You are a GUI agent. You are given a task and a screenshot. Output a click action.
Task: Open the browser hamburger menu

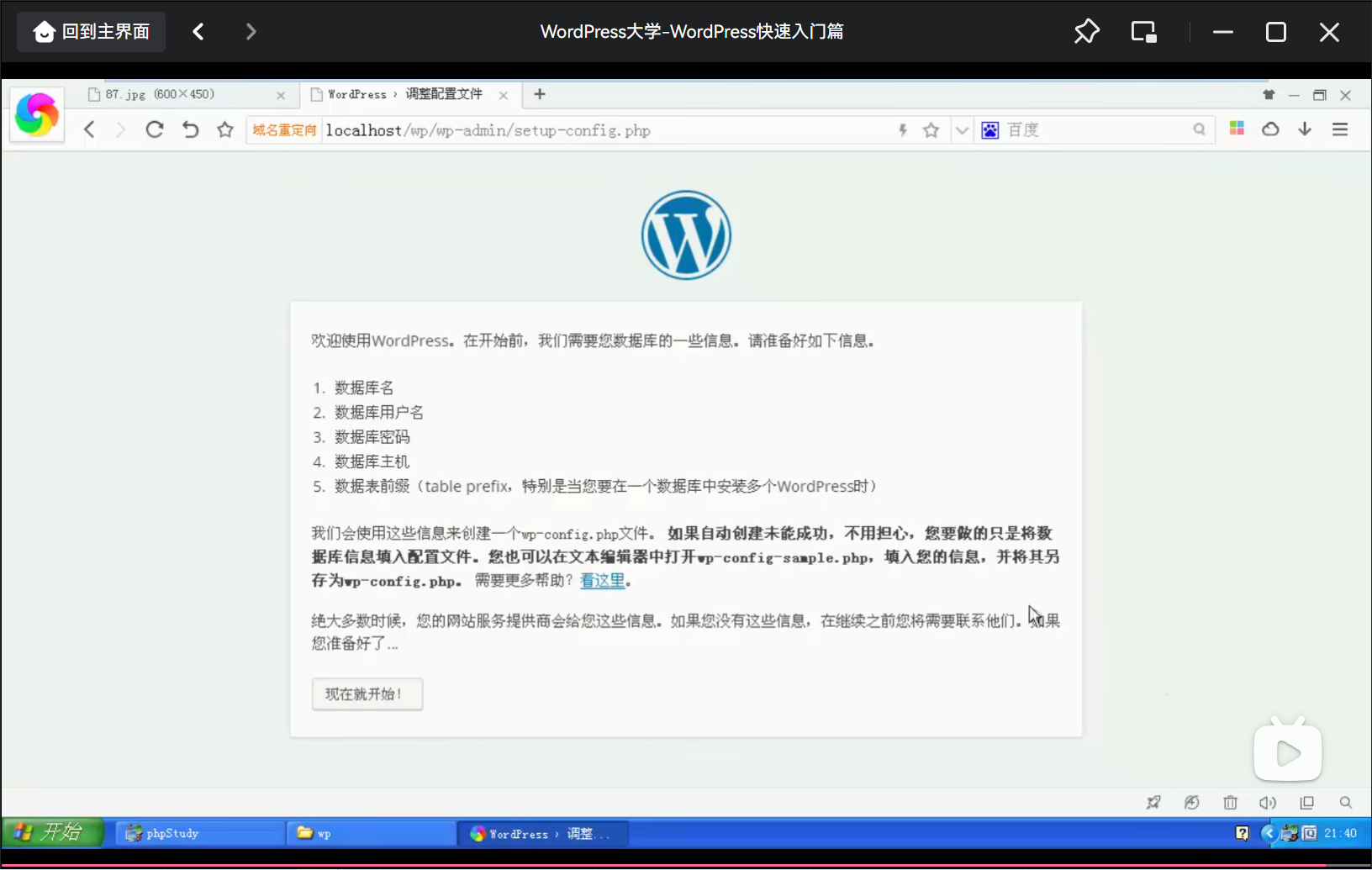click(1340, 129)
